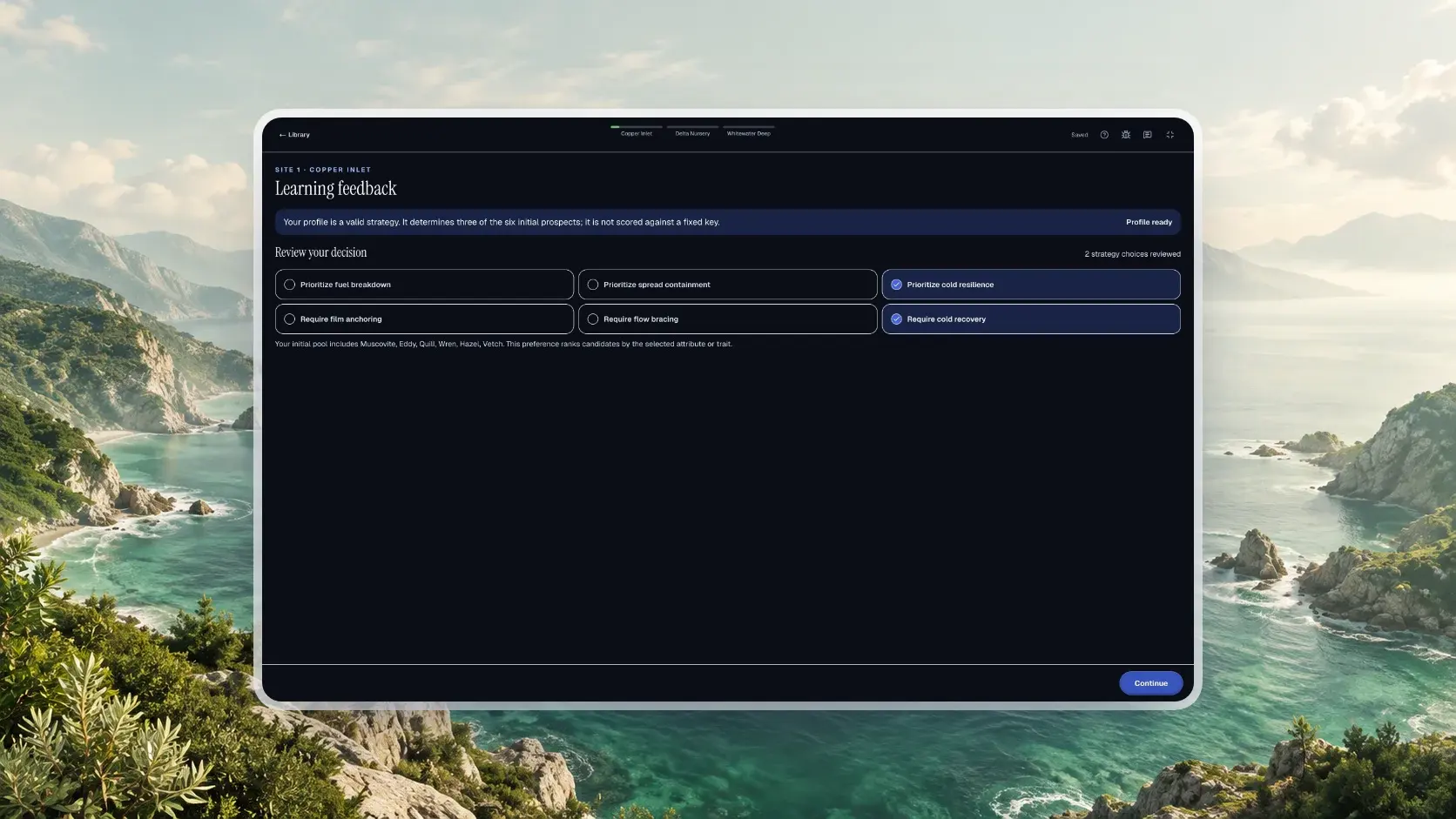
Task: Click the 'Your profile is a valid strategy' banner
Action: click(727, 222)
